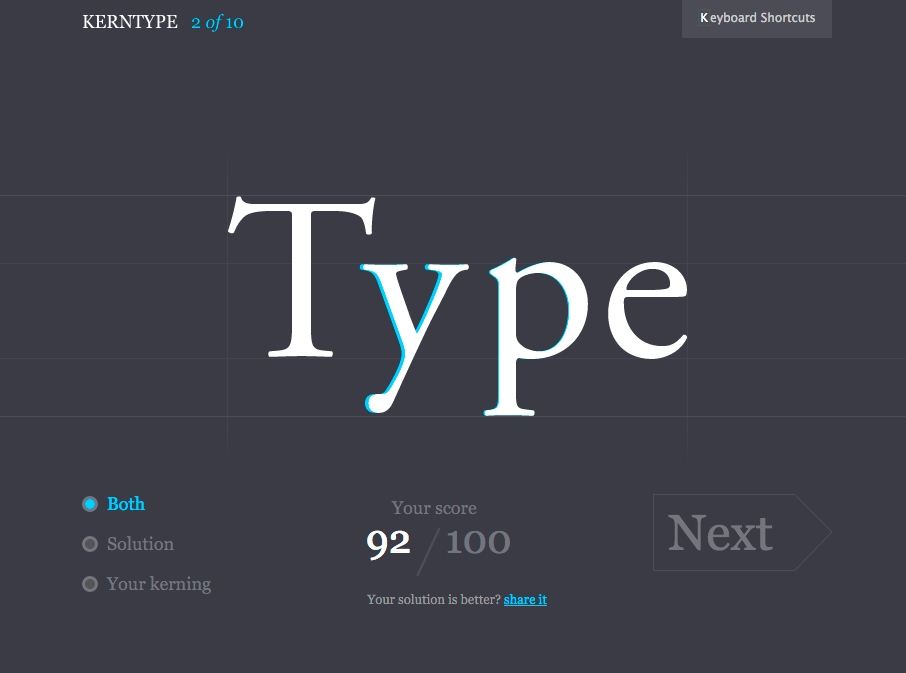The image size is (906, 673).
Task: Click the "Your solution is better?" text
Action: tap(433, 600)
